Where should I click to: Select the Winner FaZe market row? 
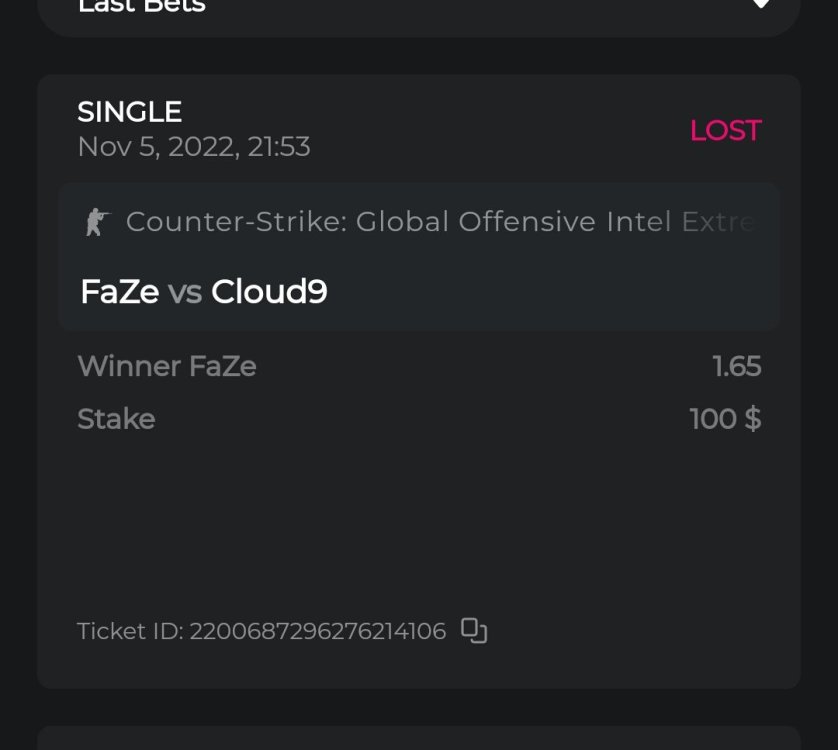coord(166,366)
